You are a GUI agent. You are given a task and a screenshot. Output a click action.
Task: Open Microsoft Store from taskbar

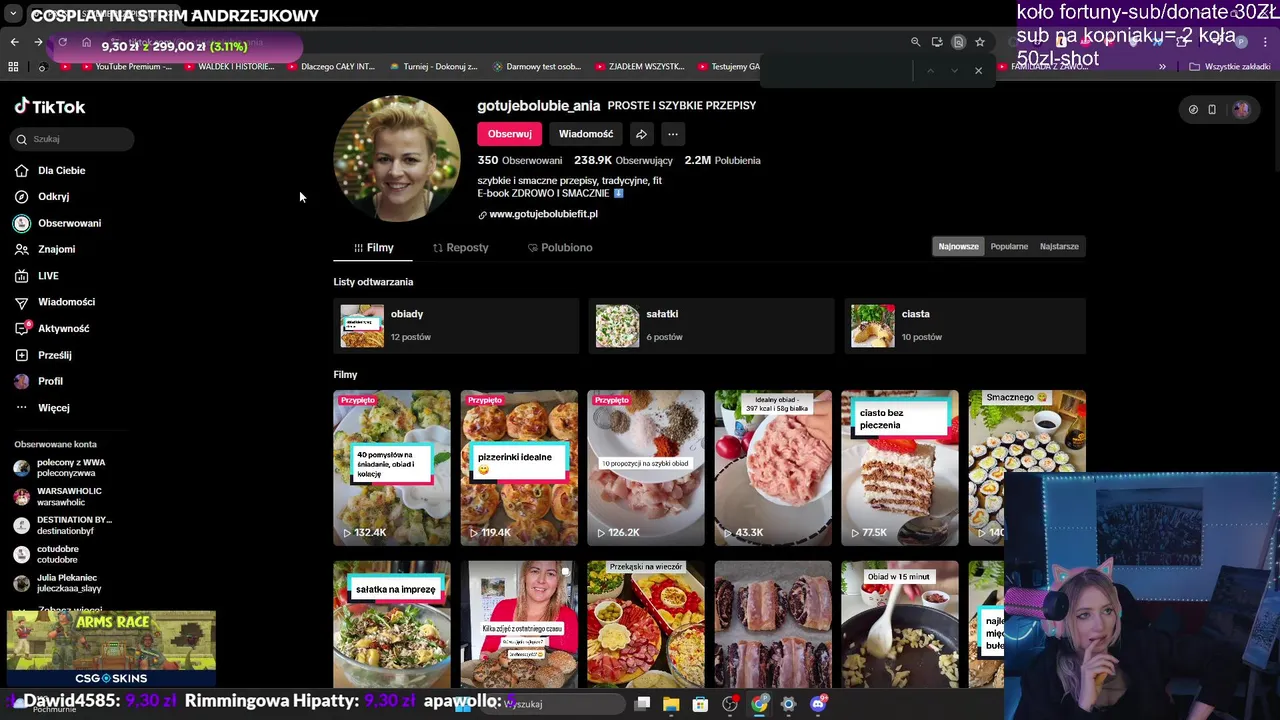coord(700,704)
